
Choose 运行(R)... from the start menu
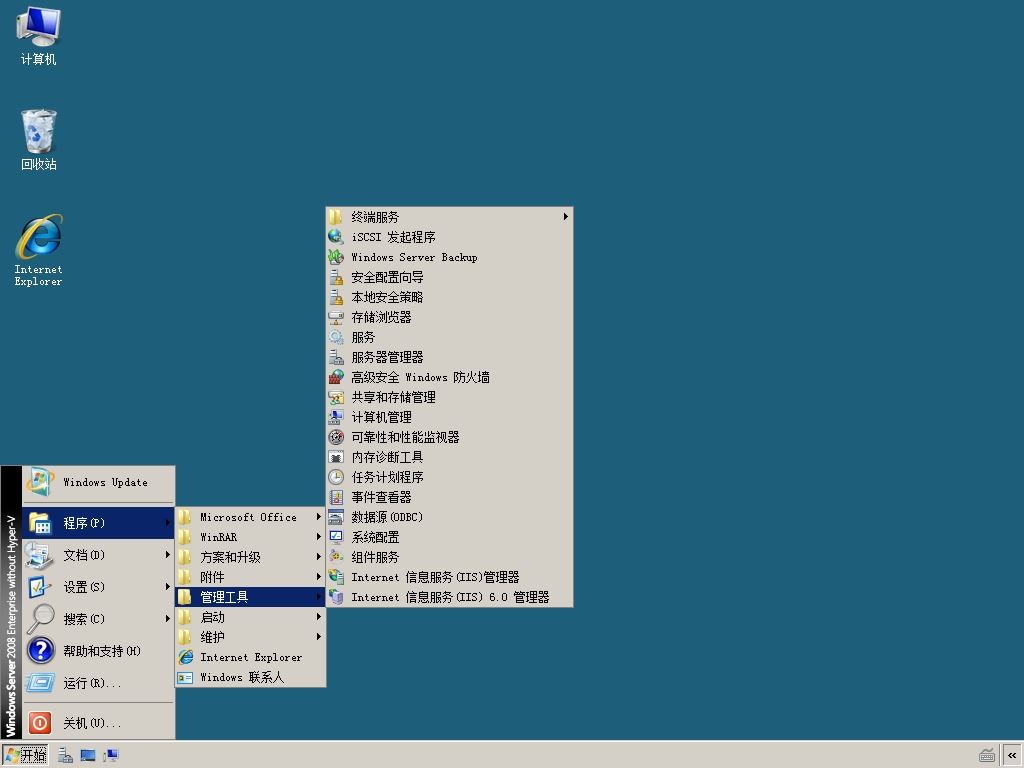click(x=99, y=683)
